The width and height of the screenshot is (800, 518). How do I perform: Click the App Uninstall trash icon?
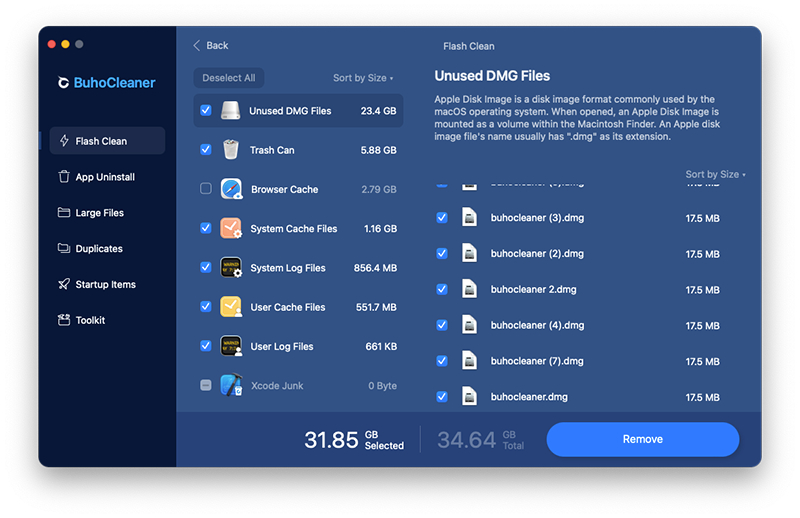[64, 177]
